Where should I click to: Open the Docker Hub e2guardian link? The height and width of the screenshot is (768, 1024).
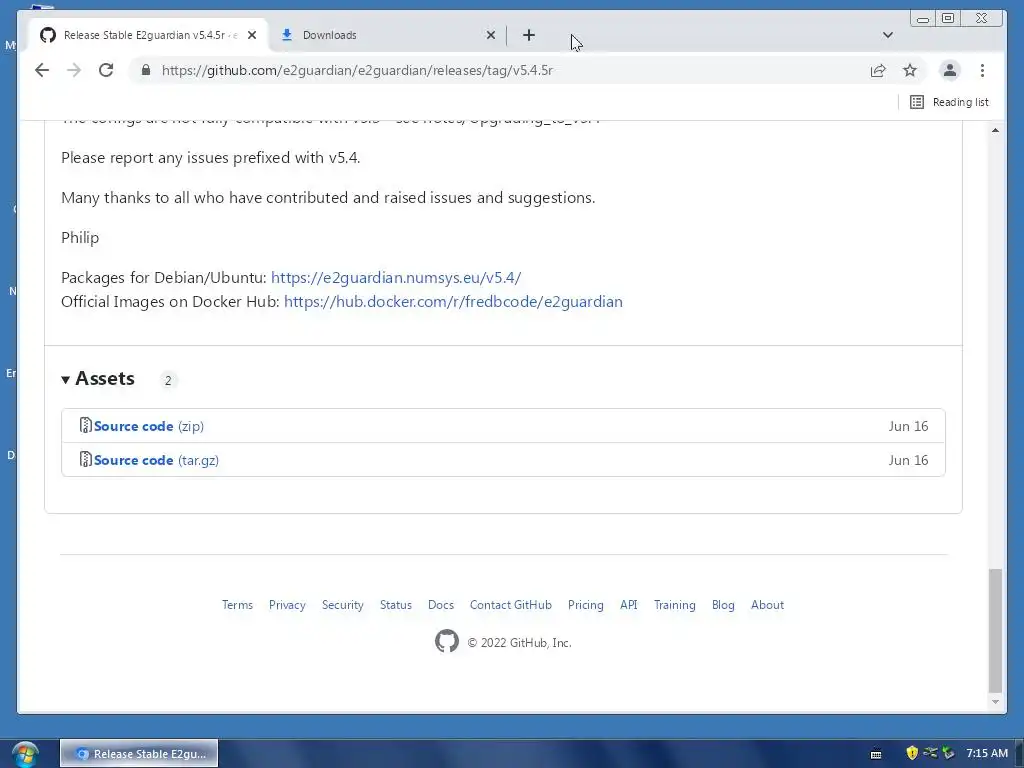453,302
